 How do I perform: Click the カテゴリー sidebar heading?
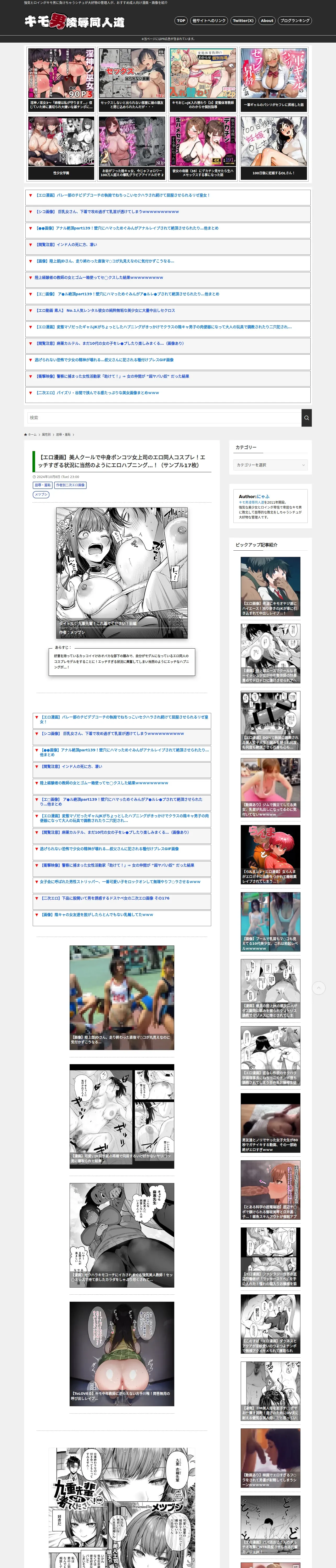click(x=246, y=447)
